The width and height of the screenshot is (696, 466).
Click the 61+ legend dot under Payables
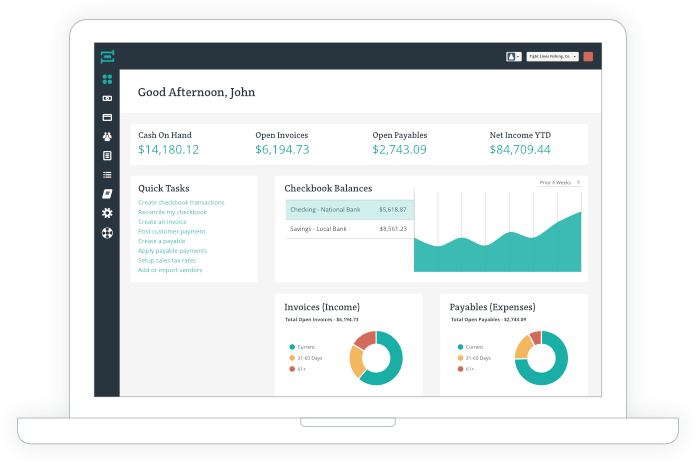pyautogui.click(x=460, y=369)
